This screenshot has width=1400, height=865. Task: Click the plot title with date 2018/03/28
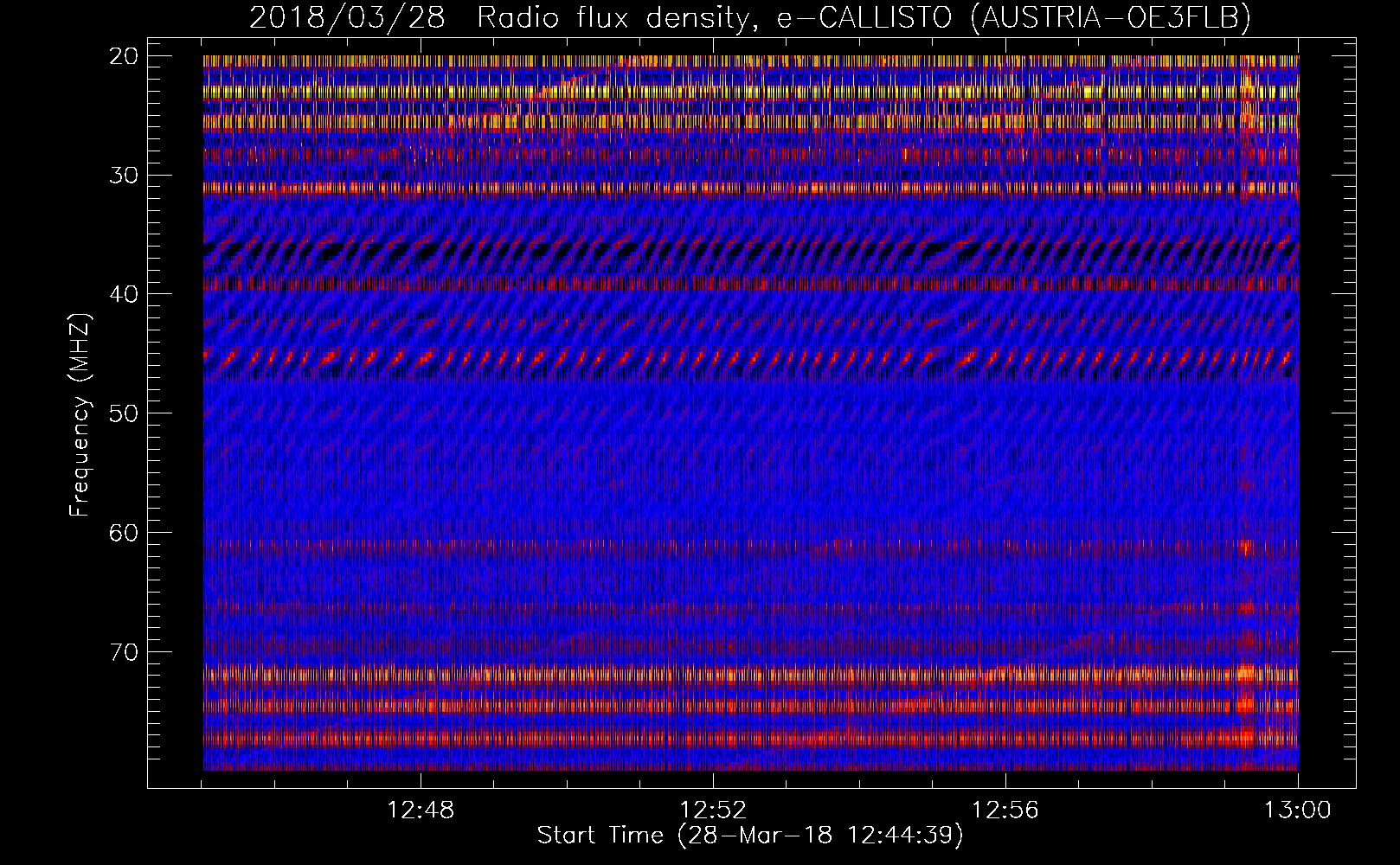[749, 17]
